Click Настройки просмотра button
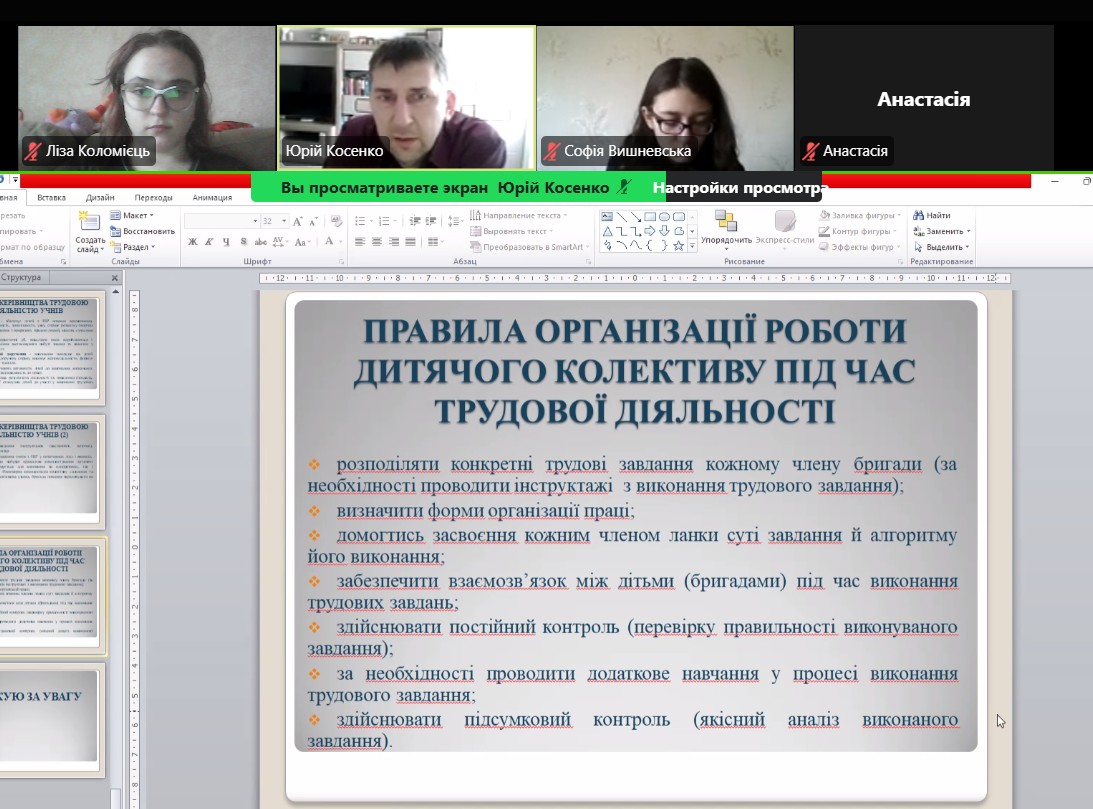The width and height of the screenshot is (1093, 809). pyautogui.click(x=740, y=187)
